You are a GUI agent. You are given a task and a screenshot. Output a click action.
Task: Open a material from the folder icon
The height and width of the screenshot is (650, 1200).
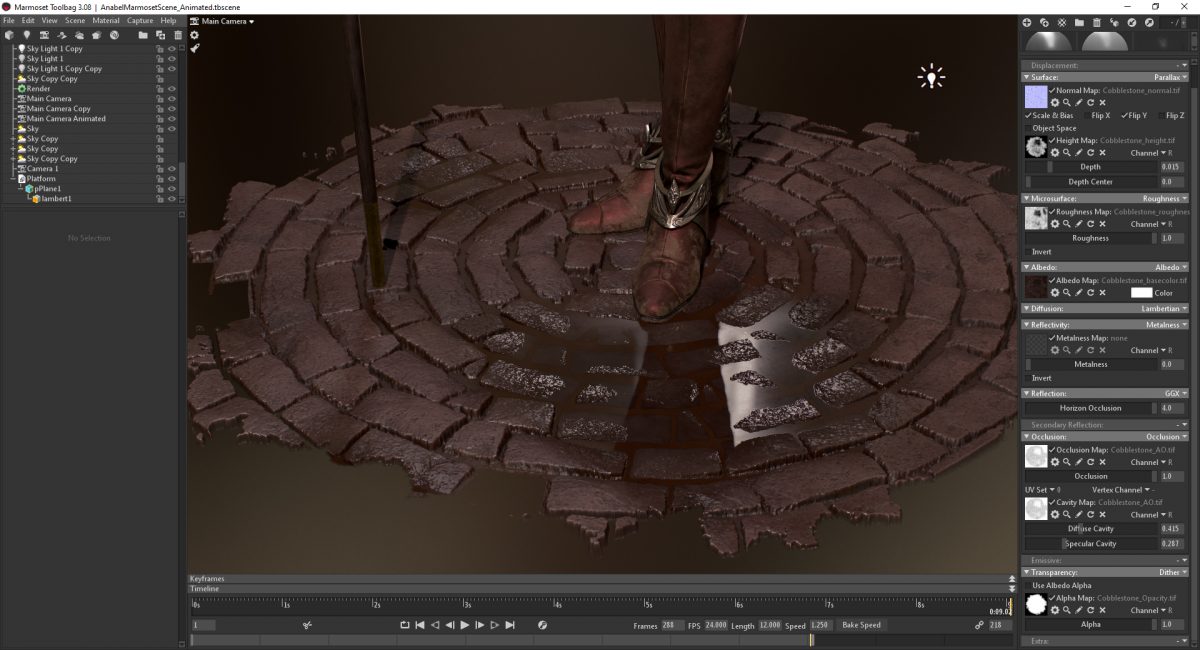(1080, 21)
